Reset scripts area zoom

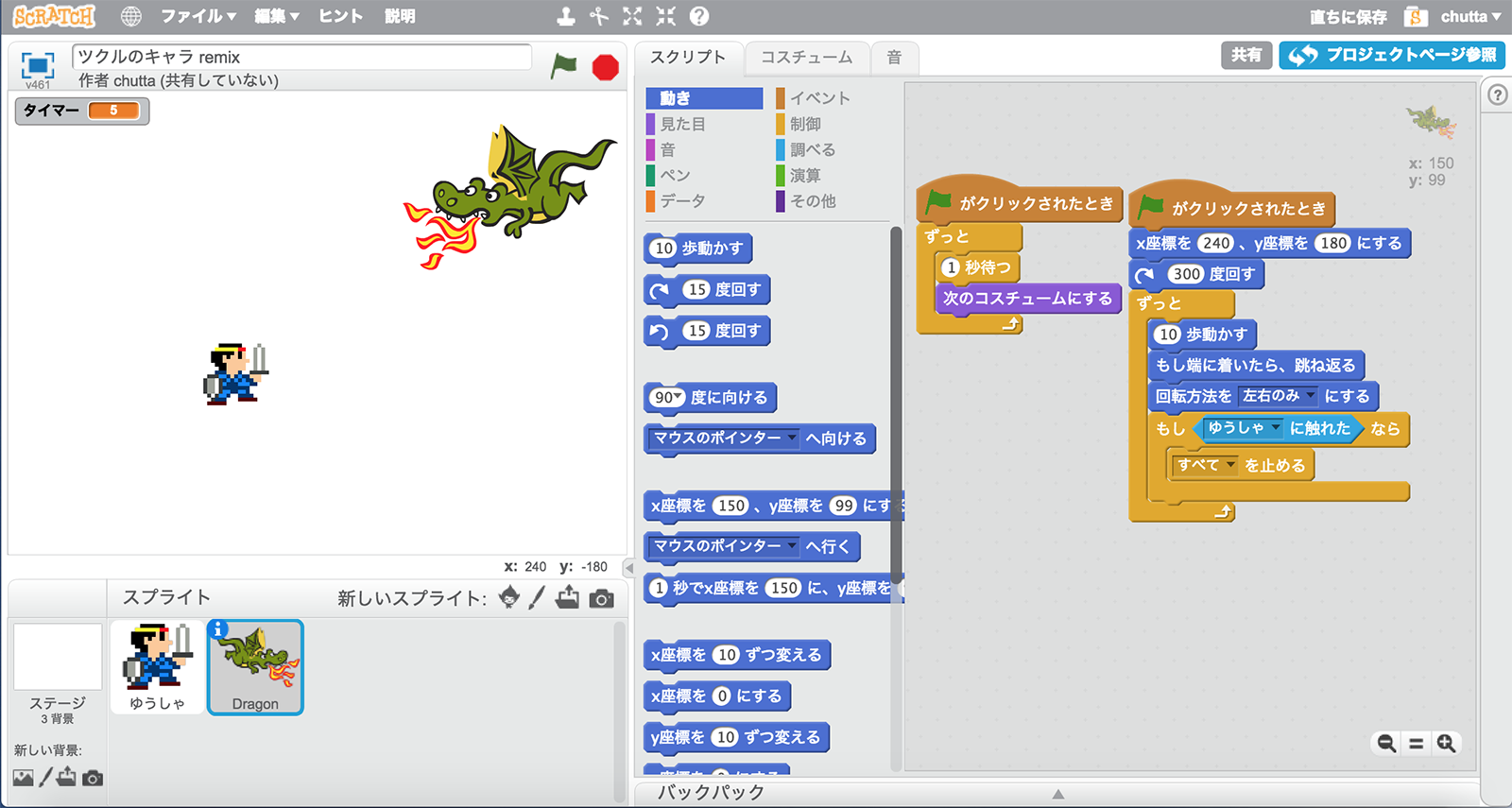(x=1416, y=744)
